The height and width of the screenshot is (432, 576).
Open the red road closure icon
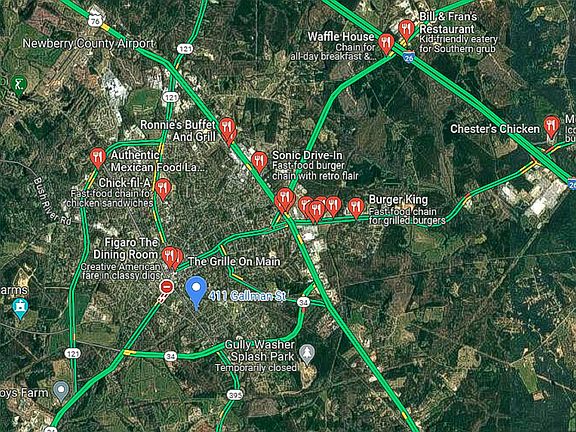167,287
